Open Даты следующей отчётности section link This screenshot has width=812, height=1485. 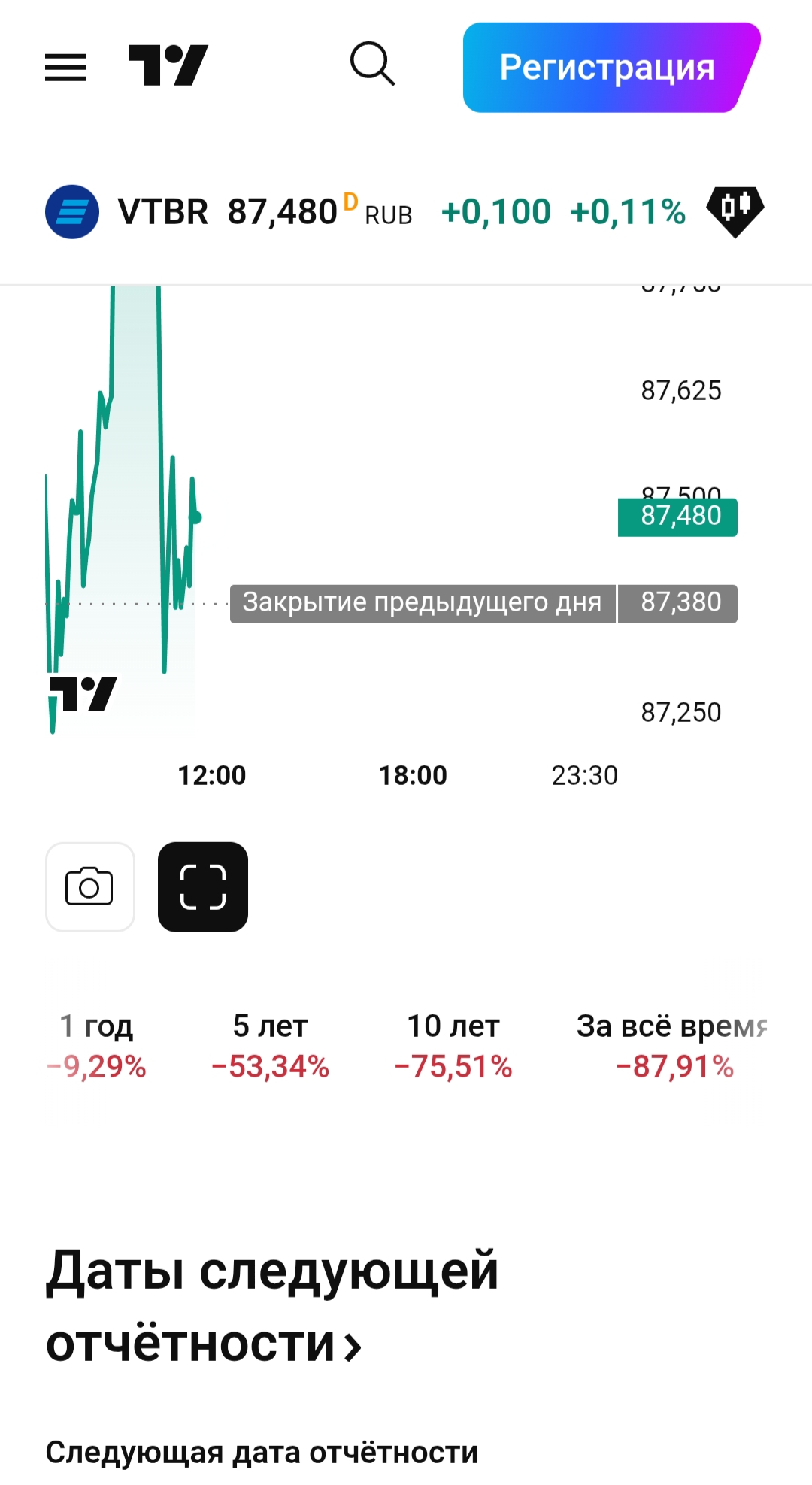coord(271,1307)
